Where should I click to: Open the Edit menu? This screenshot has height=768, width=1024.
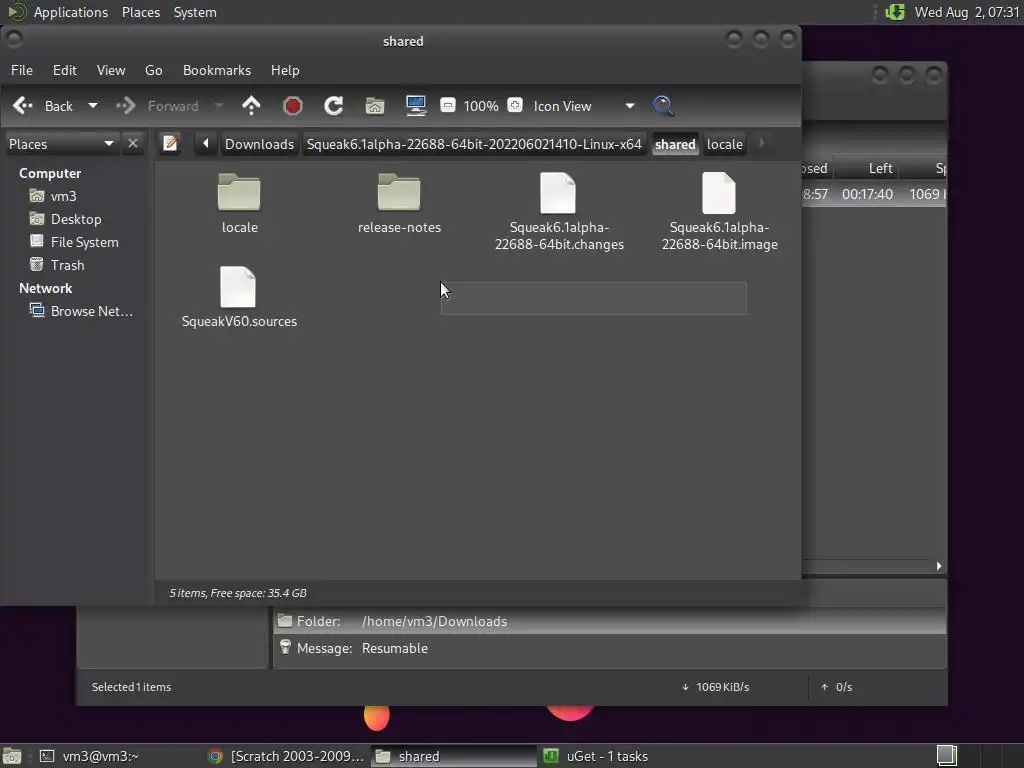coord(65,70)
